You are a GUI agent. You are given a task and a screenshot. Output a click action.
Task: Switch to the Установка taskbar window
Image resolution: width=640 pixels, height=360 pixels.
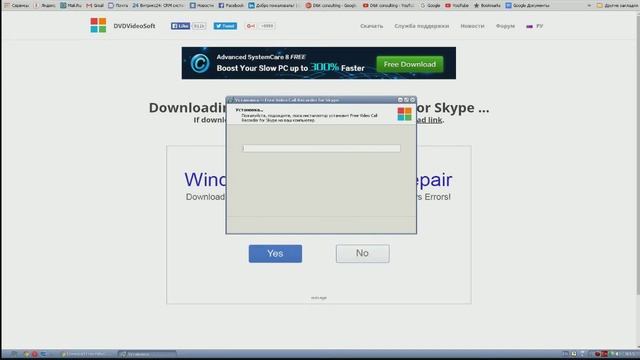click(147, 354)
